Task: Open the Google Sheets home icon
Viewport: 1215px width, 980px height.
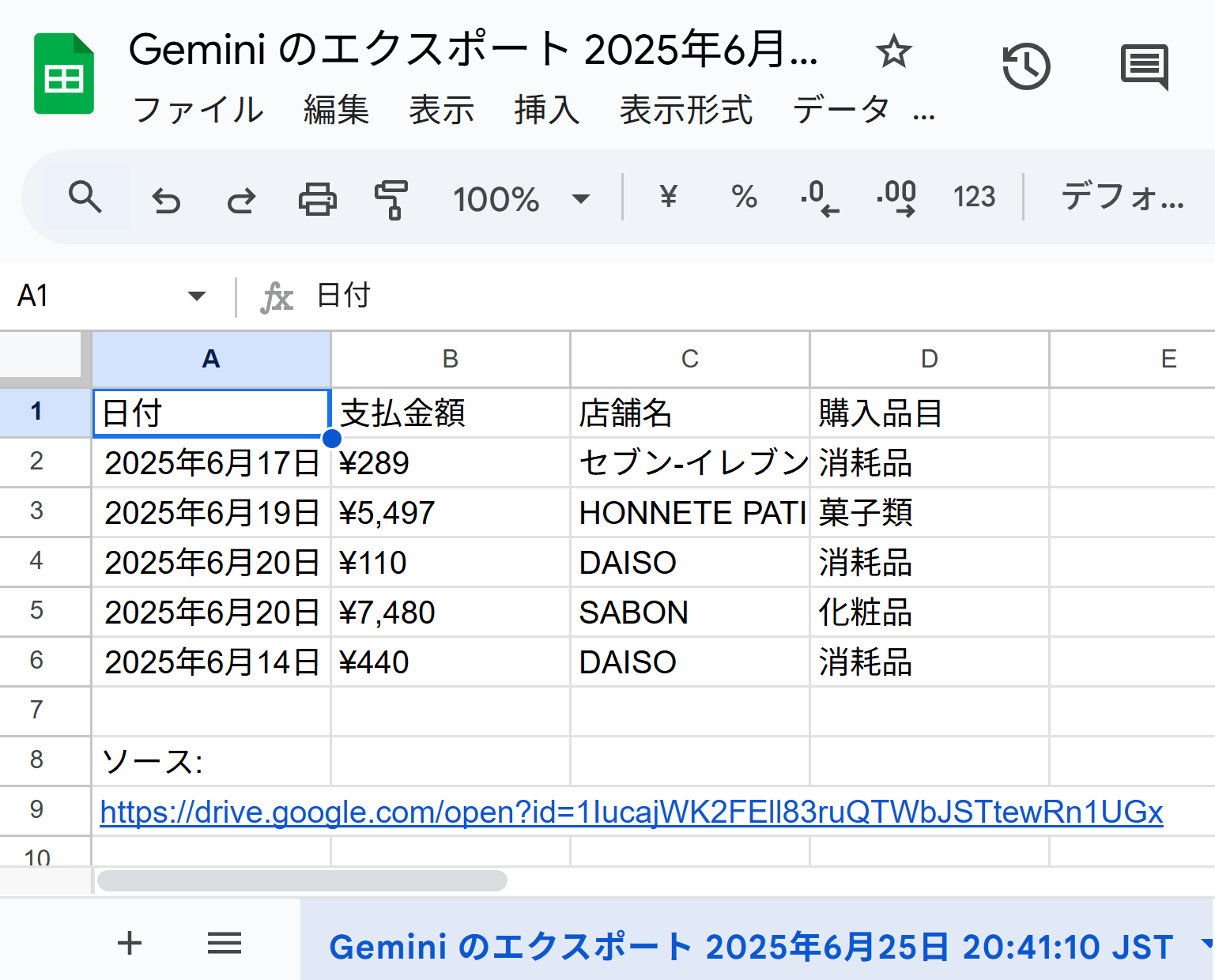Action: (x=64, y=73)
